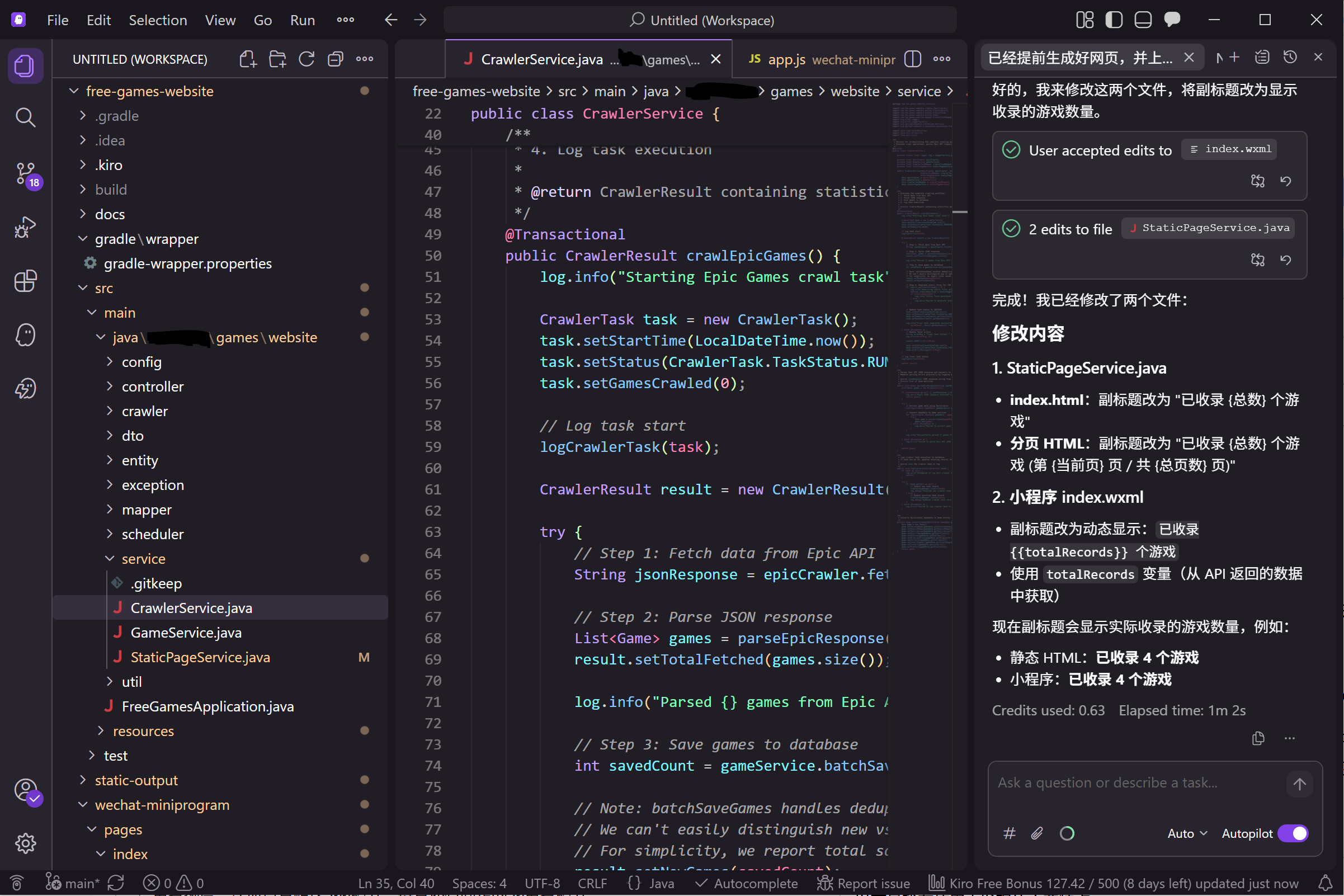Open Settings via the gear icon
1344x896 pixels.
click(25, 843)
